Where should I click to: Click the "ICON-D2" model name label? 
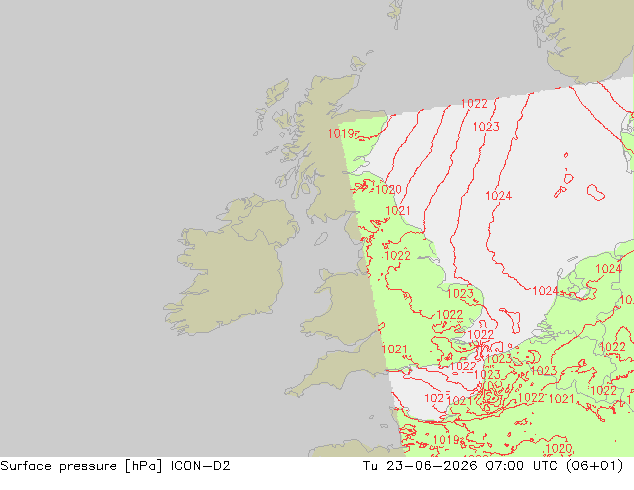tap(201, 466)
